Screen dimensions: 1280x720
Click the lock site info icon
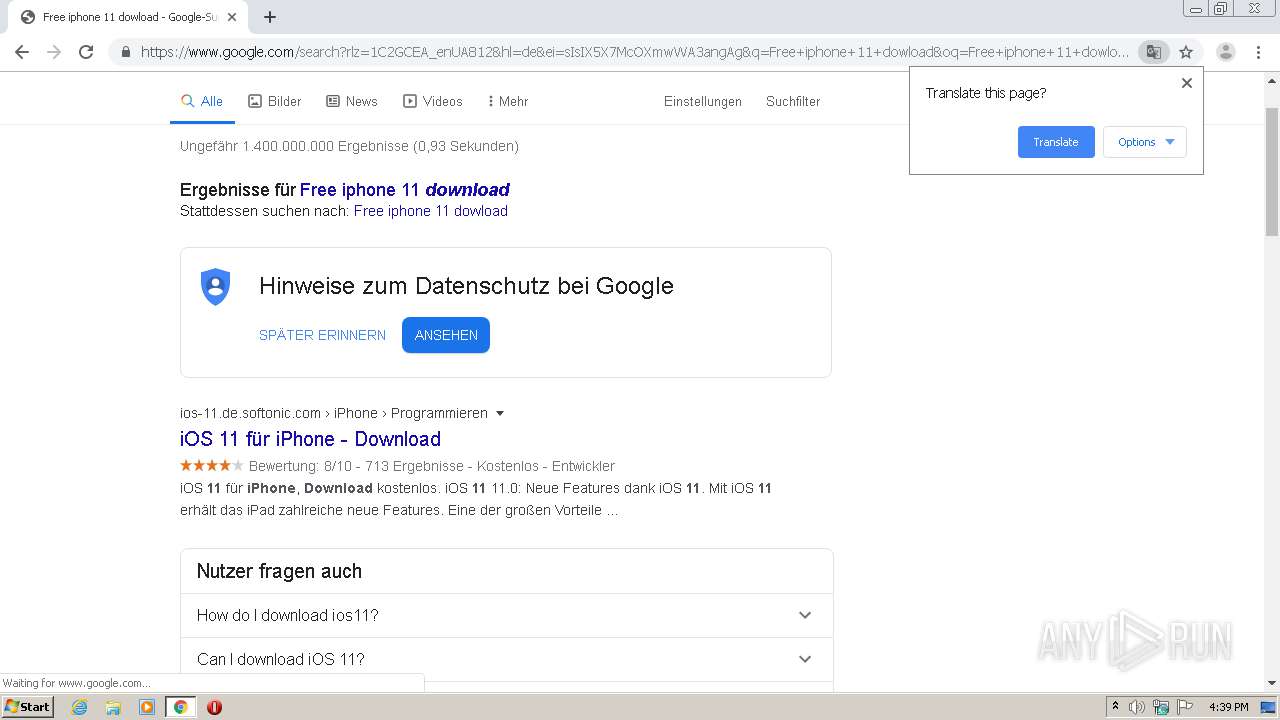click(x=126, y=52)
